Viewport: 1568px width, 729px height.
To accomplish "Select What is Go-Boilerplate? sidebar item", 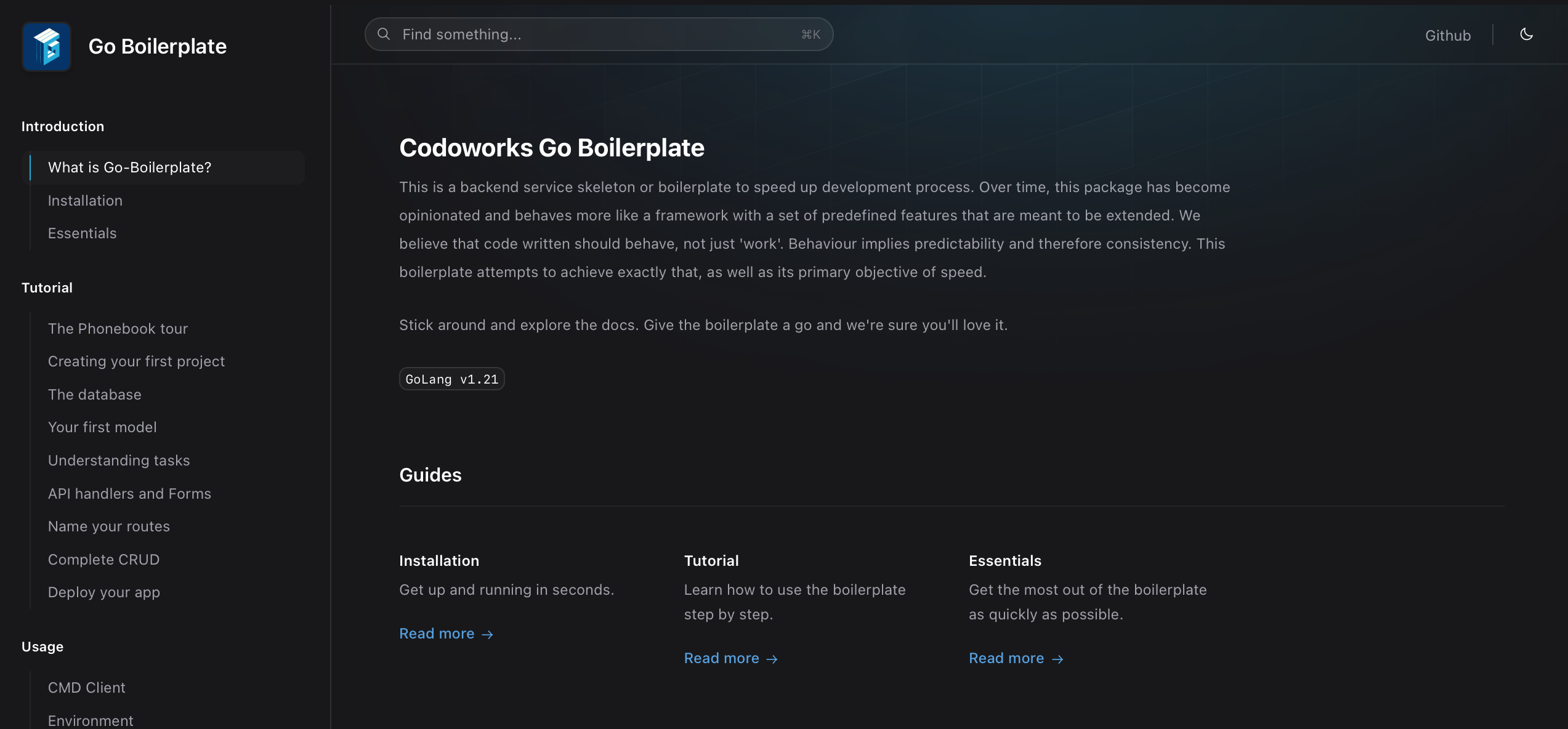I will pyautogui.click(x=129, y=167).
